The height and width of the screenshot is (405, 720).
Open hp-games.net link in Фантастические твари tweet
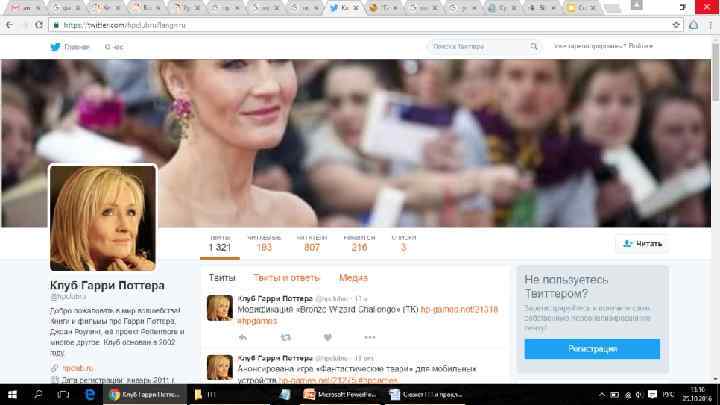pos(317,380)
